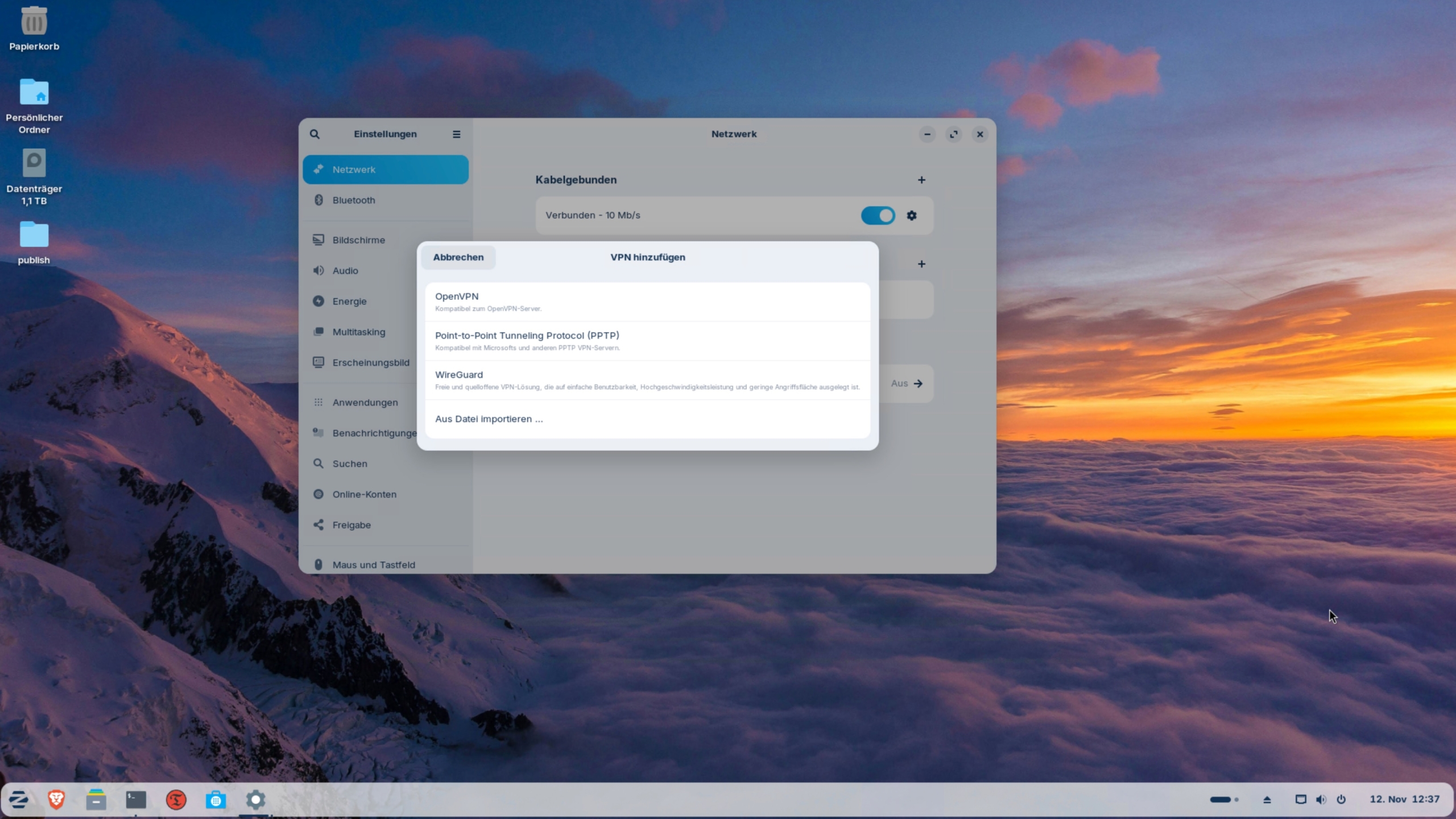
Task: Disable the Verbunden - 10 Mb/s connection toggle
Action: 877,215
